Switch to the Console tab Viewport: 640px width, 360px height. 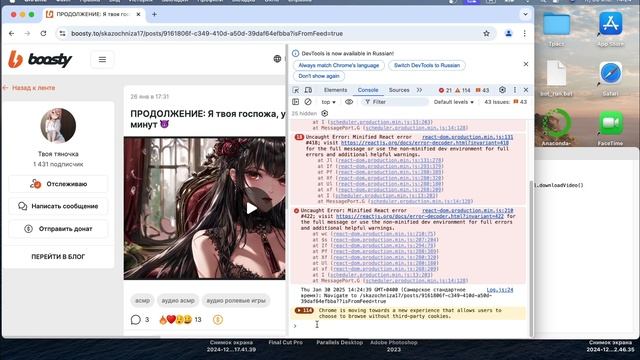pos(368,90)
